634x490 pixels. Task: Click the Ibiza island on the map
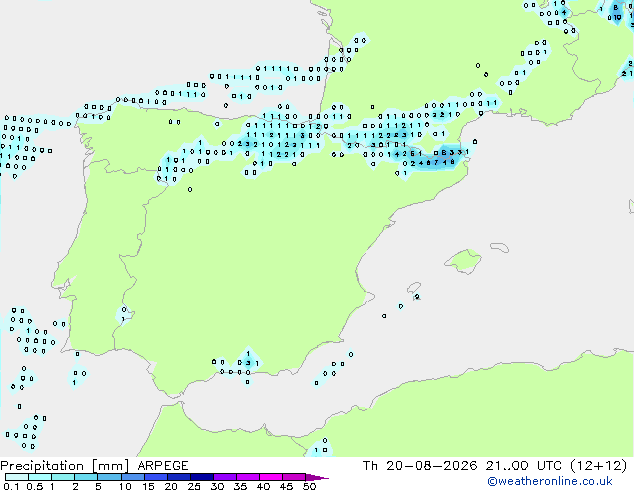413,288
